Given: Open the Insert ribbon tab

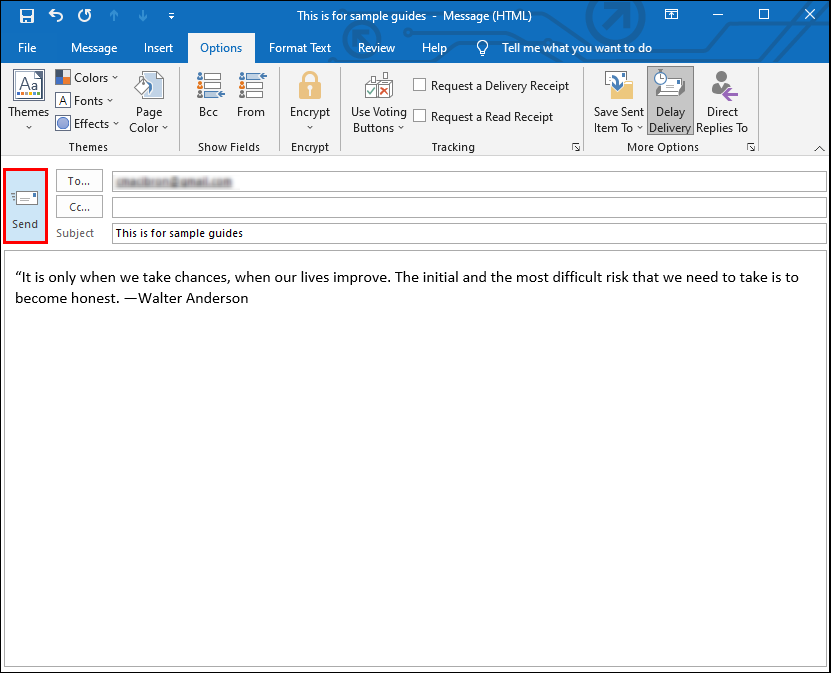Looking at the screenshot, I should [158, 48].
